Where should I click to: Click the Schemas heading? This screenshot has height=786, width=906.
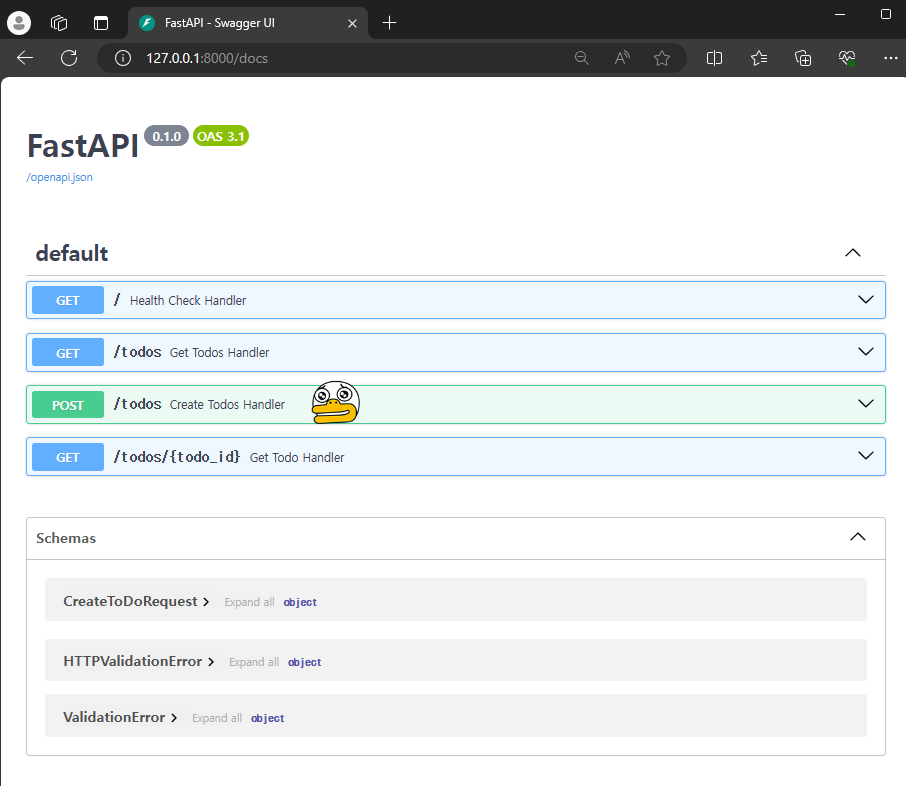66,538
